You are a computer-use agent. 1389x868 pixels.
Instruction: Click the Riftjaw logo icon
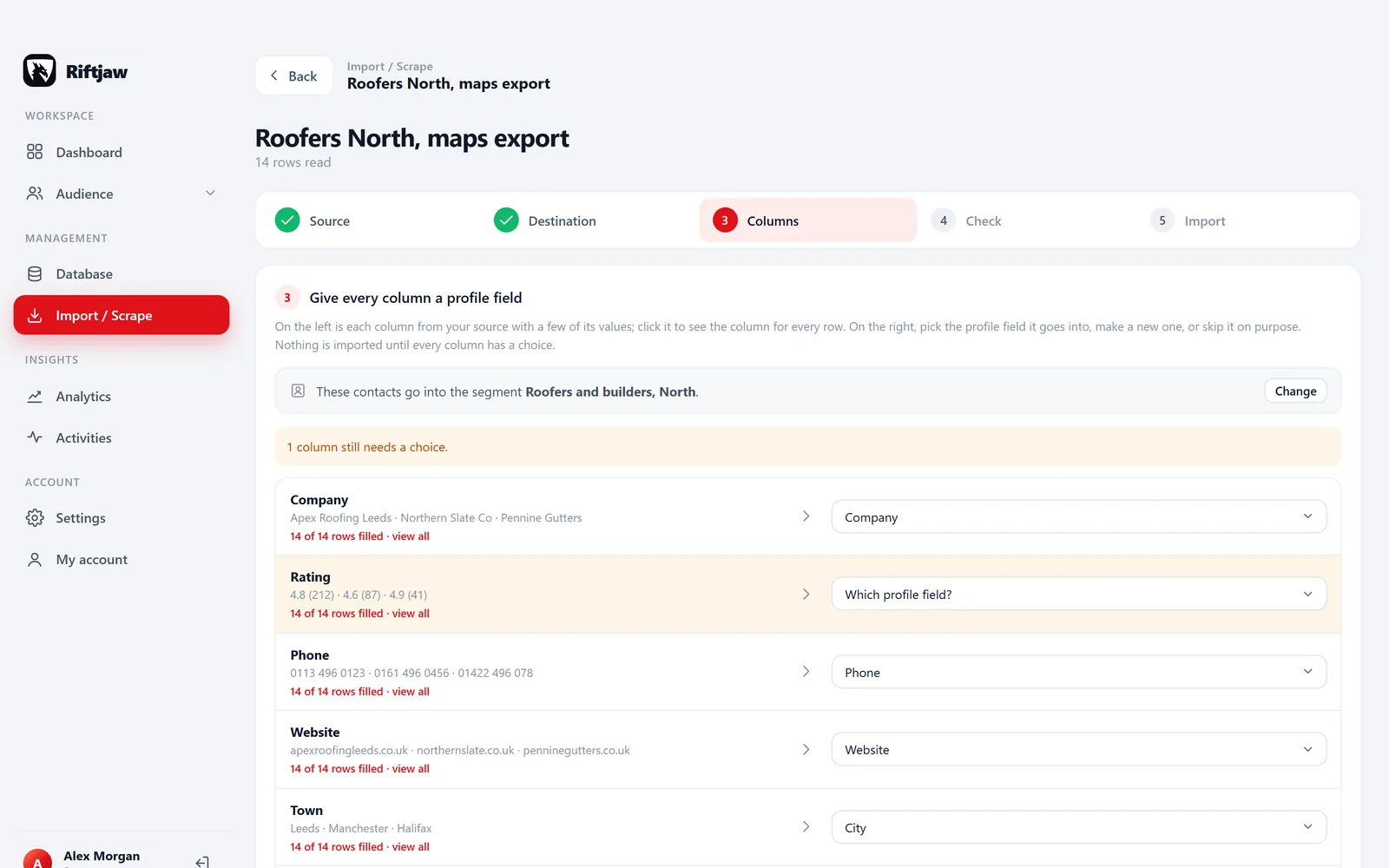point(39,71)
